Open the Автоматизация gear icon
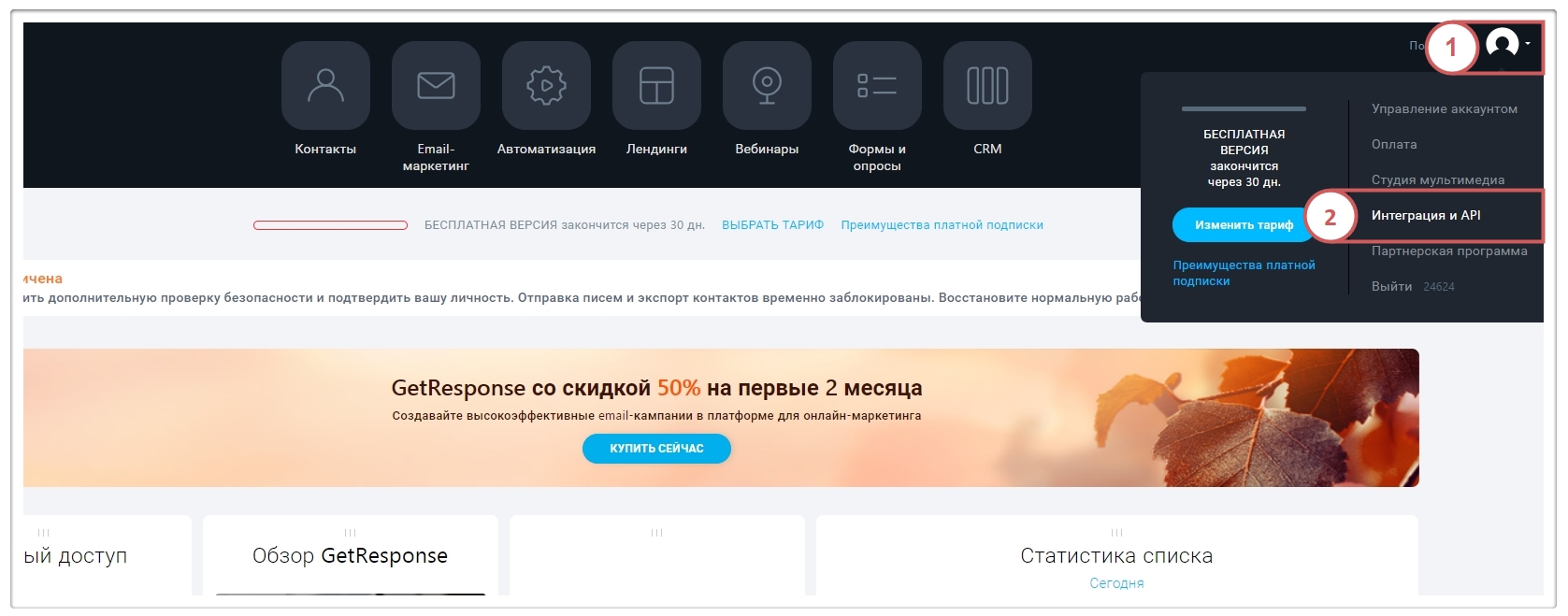This screenshot has height=616, width=1568. tap(546, 86)
